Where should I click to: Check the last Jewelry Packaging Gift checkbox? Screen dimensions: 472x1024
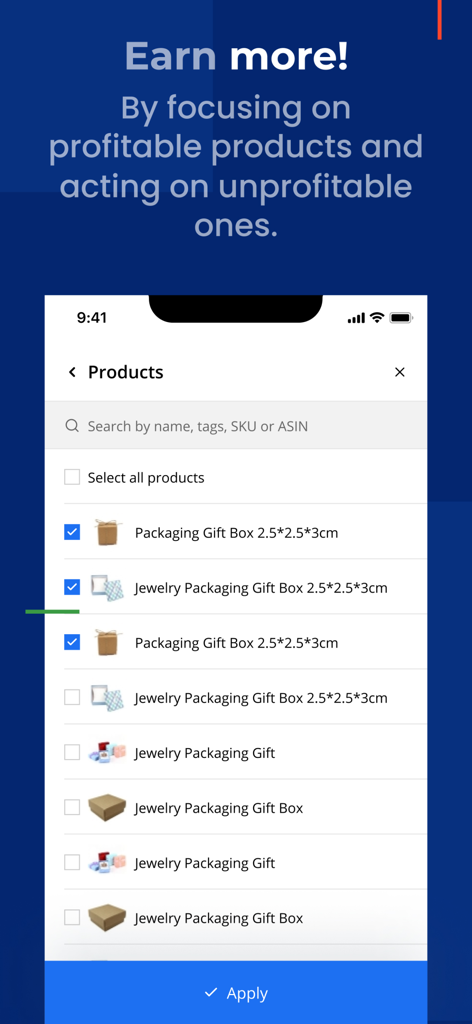72,863
